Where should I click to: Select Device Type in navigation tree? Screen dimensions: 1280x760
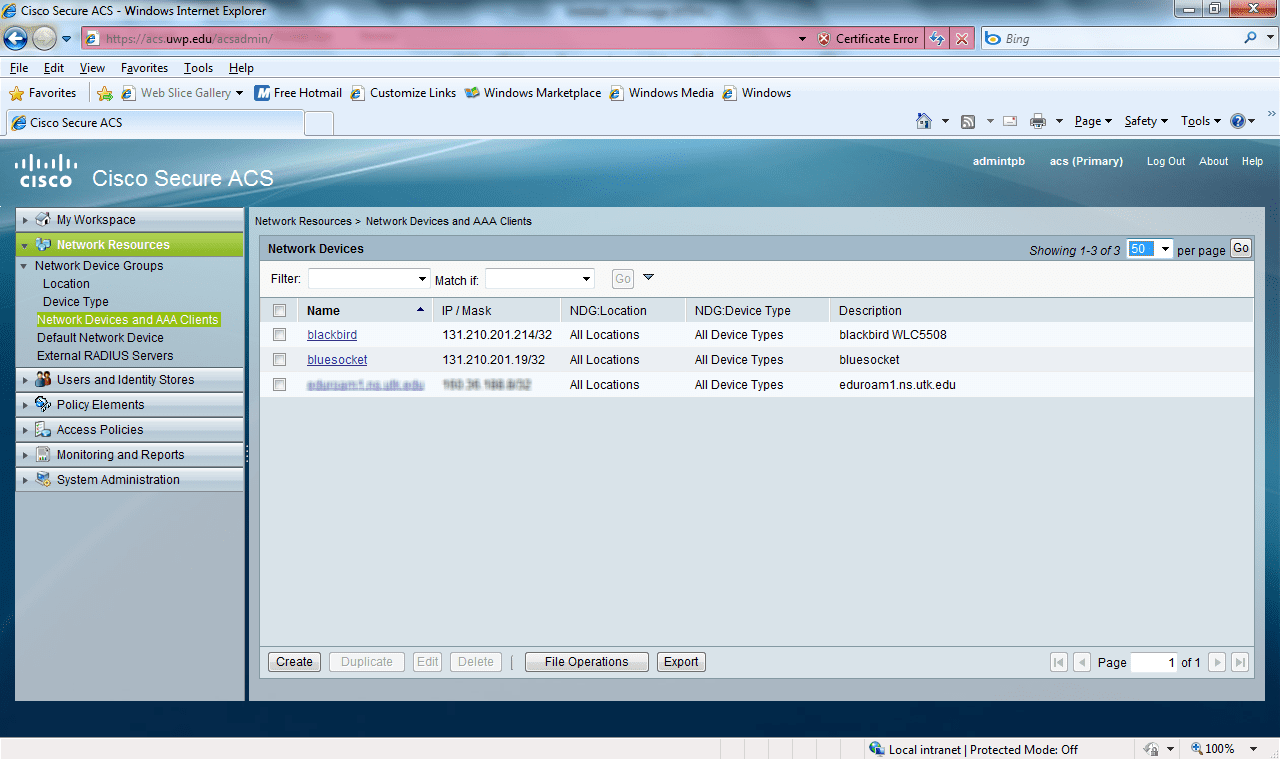(x=76, y=302)
